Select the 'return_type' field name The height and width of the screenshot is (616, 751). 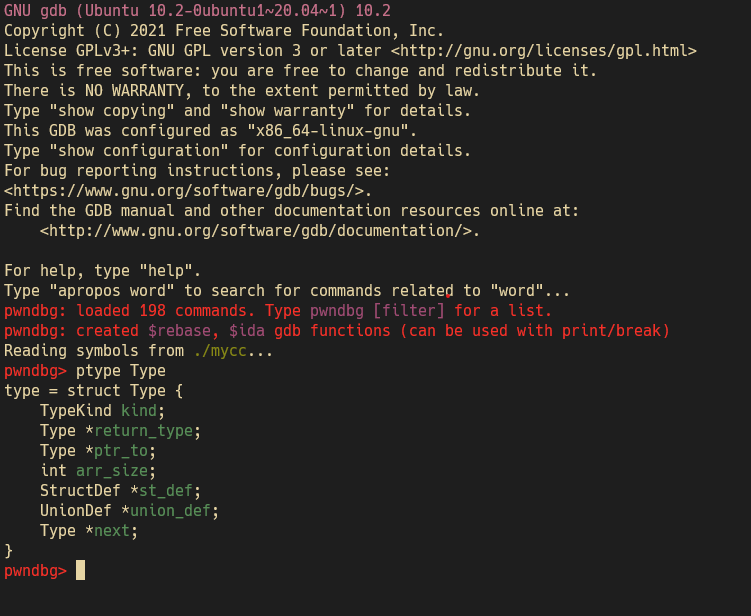[143, 431]
